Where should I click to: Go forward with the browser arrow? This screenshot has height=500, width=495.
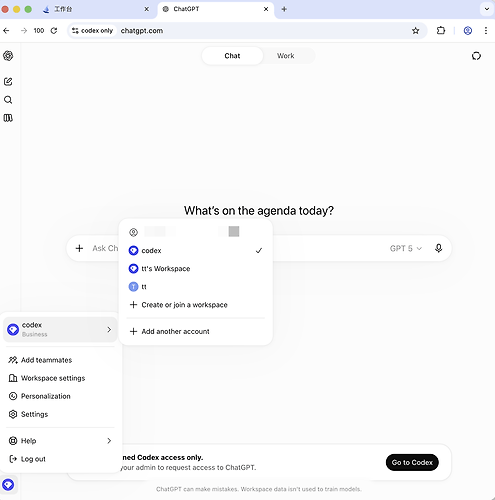[x=24, y=31]
